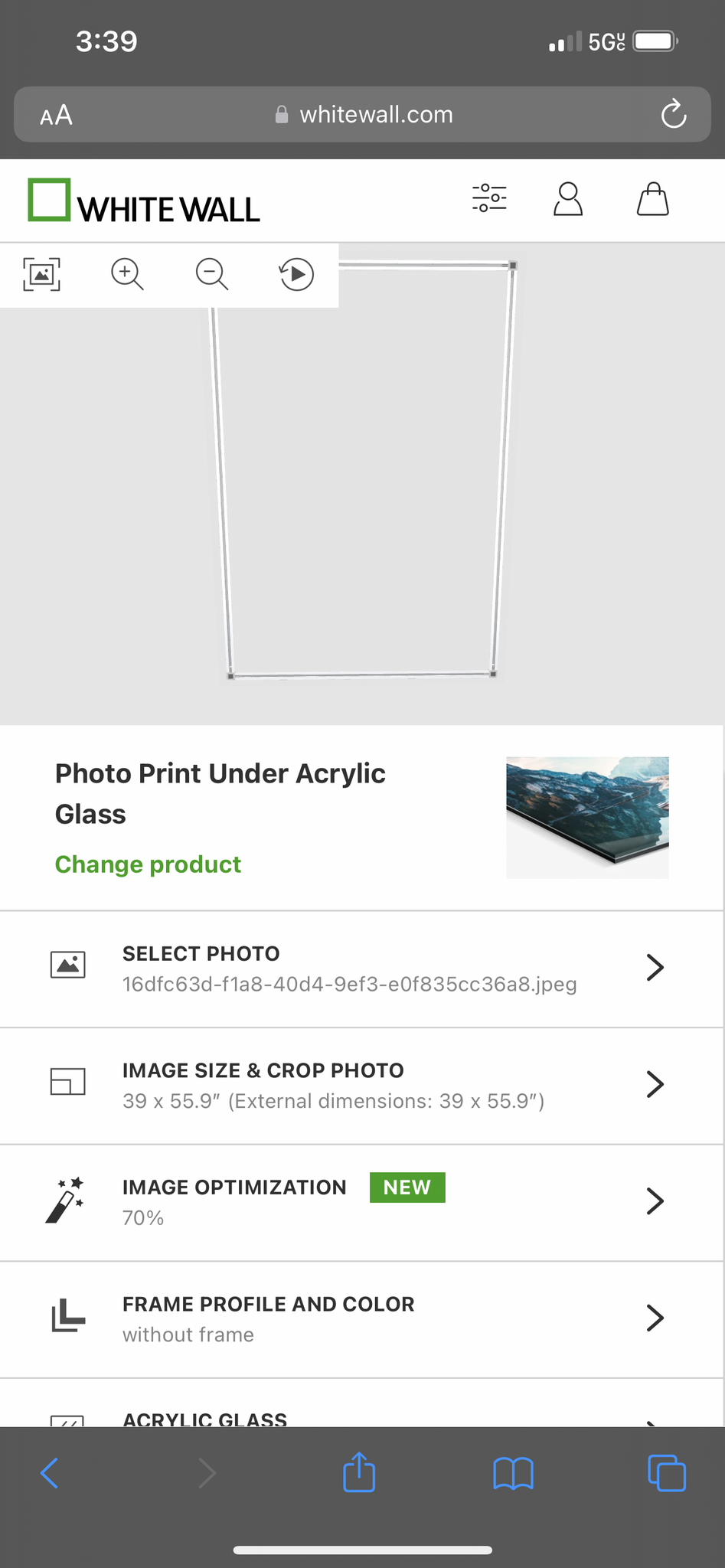Viewport: 725px width, 1568px height.
Task: Tap the Safari share icon
Action: (359, 1472)
